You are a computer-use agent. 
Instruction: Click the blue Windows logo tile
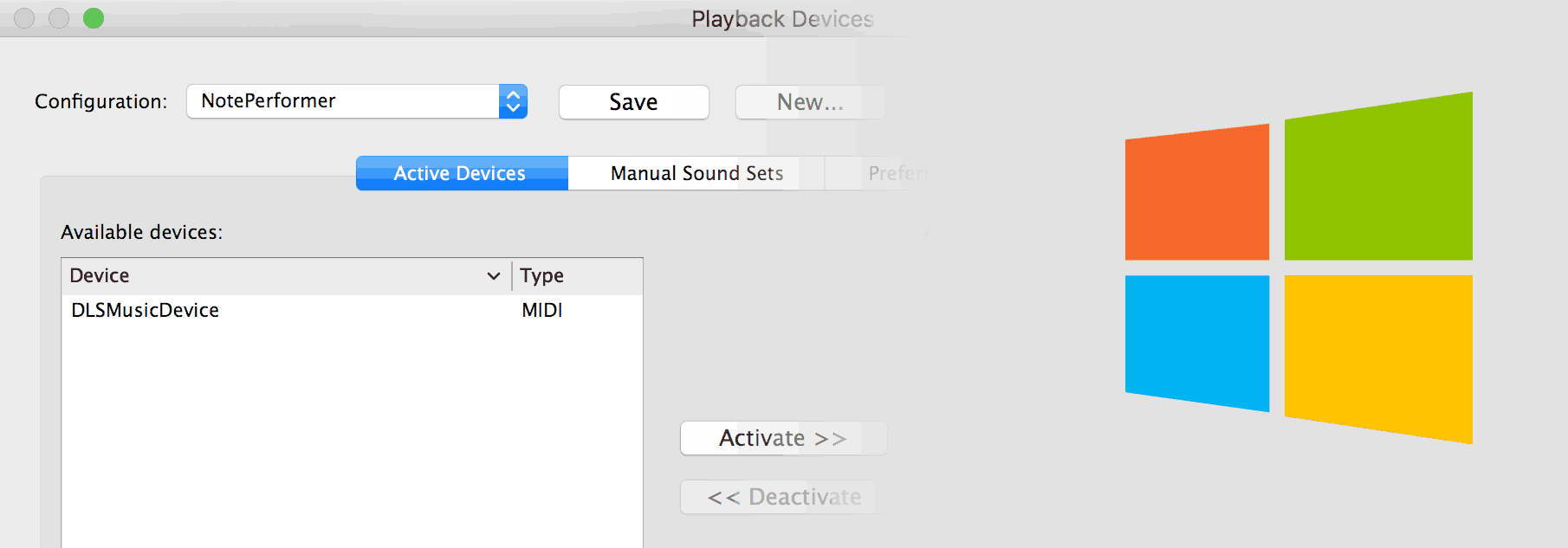[1197, 343]
